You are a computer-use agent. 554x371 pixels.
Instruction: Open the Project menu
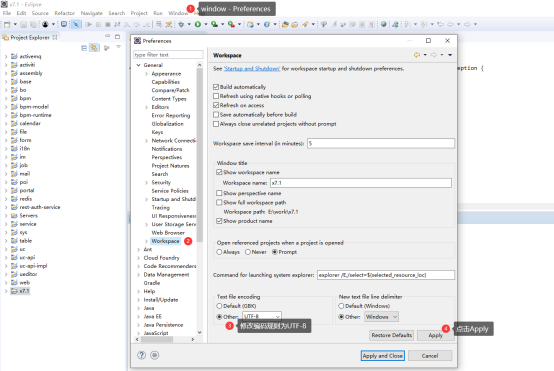click(x=139, y=13)
